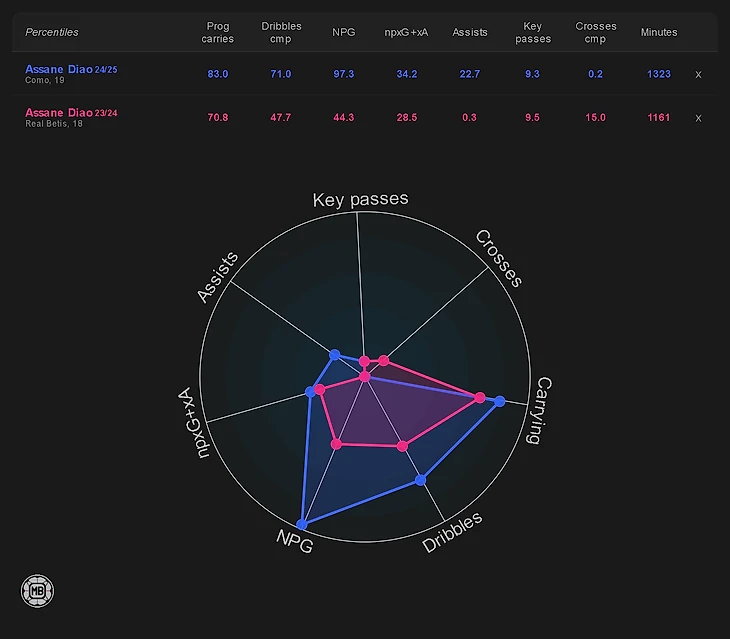Click the blue Carrying data point
The image size is (730, 639).
pos(500,401)
